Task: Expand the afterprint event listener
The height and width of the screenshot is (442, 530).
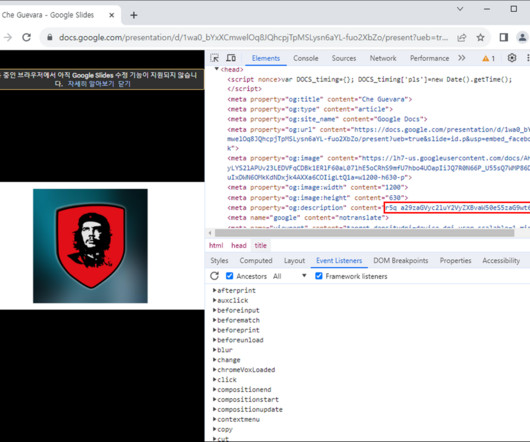Action: 215,290
